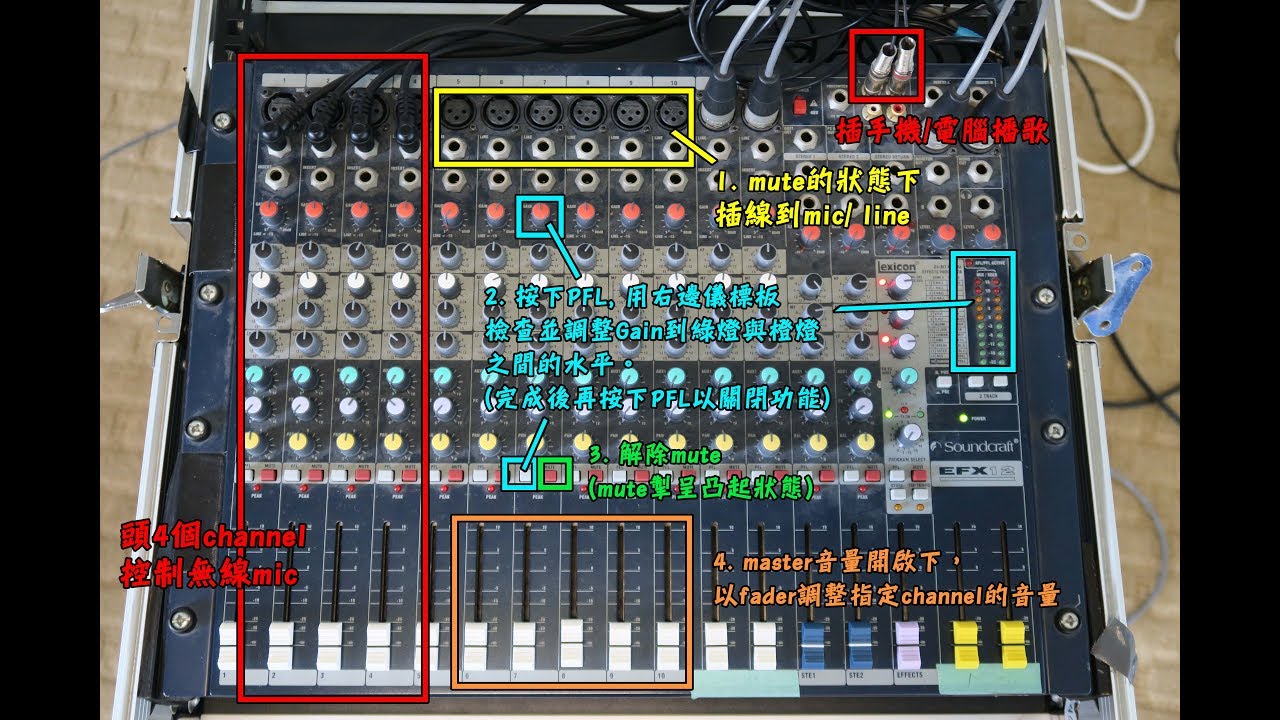Toggle the white PFL button on channel 7
This screenshot has width=1280, height=720.
pyautogui.click(x=523, y=474)
